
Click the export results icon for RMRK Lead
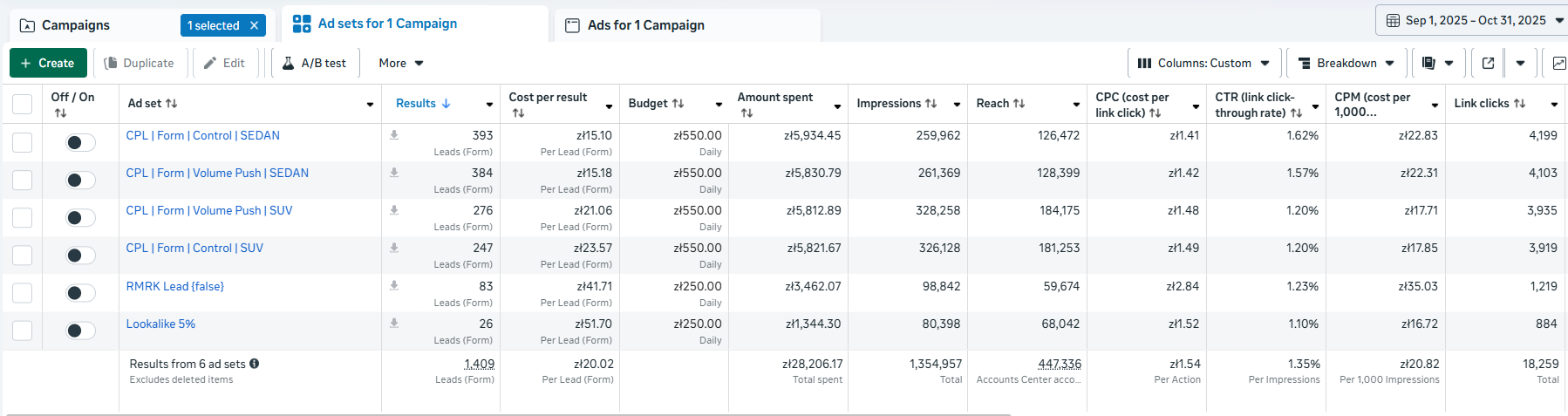394,285
